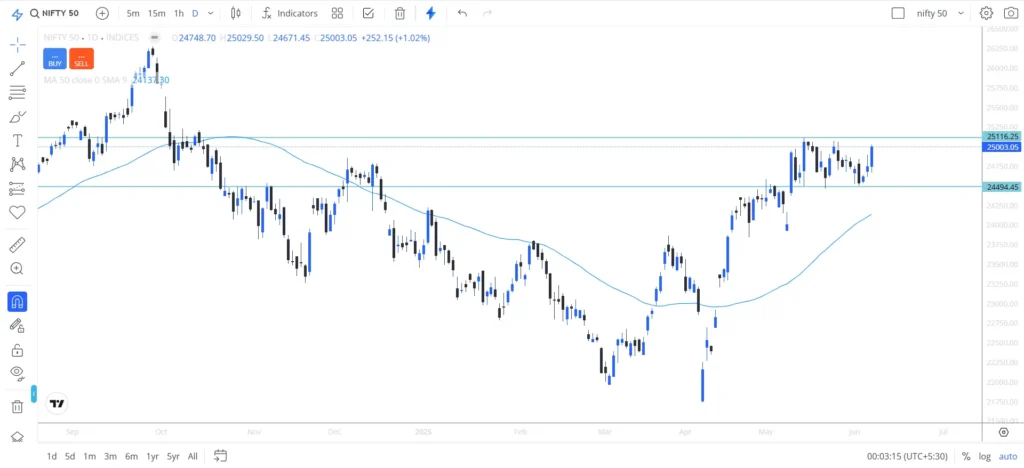Set date range to 1yr
Viewport: 1024px width, 468px height.
point(152,456)
